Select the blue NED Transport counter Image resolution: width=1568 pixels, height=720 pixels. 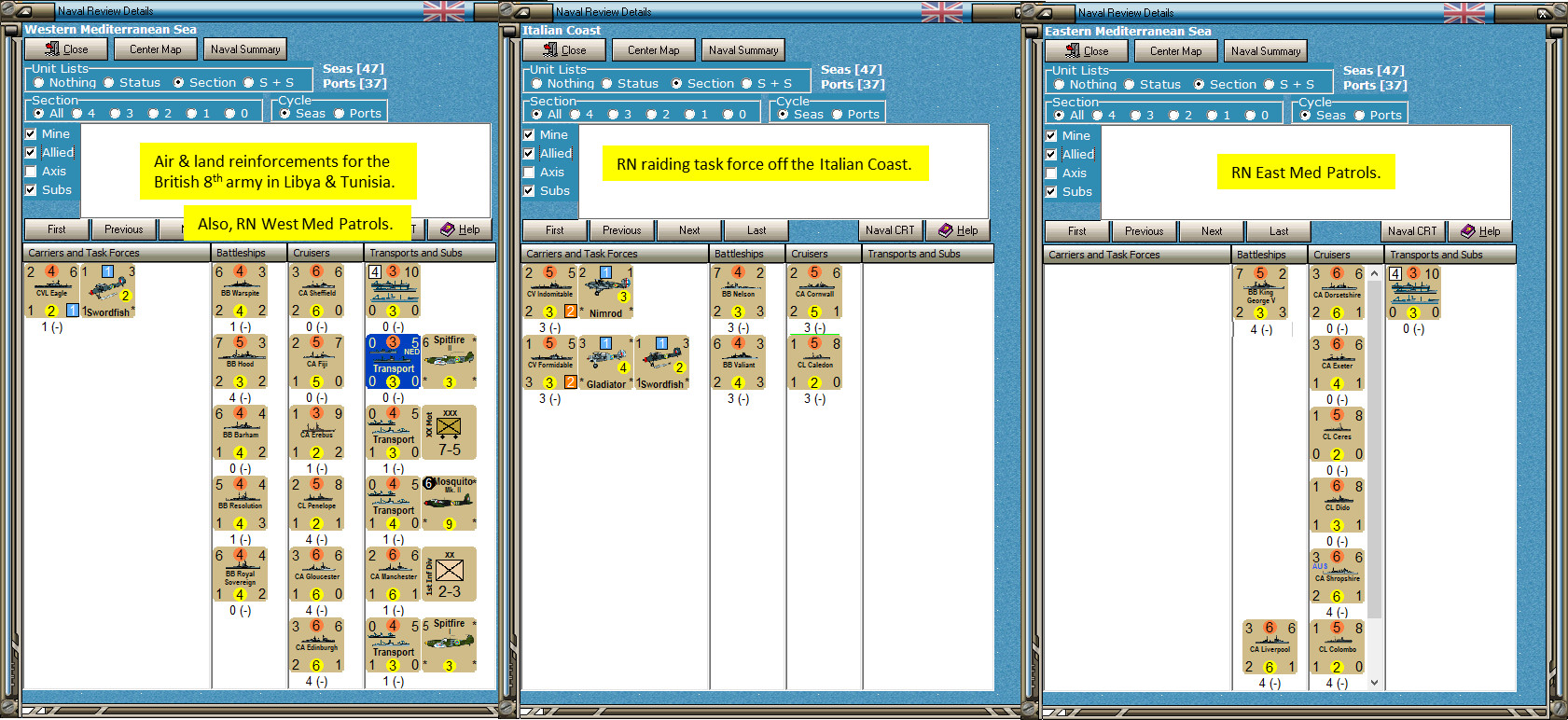coord(394,362)
